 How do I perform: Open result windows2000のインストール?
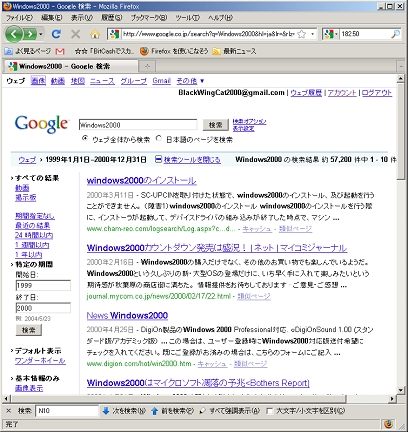tap(141, 180)
